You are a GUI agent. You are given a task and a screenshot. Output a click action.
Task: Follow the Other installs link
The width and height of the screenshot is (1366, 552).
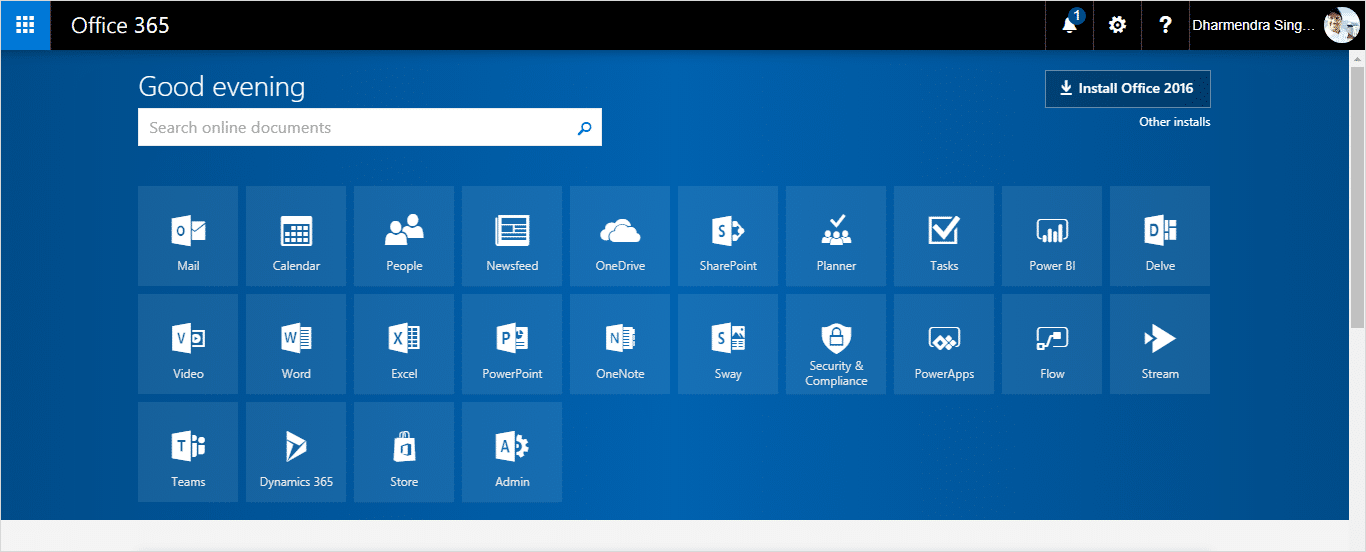(1174, 122)
